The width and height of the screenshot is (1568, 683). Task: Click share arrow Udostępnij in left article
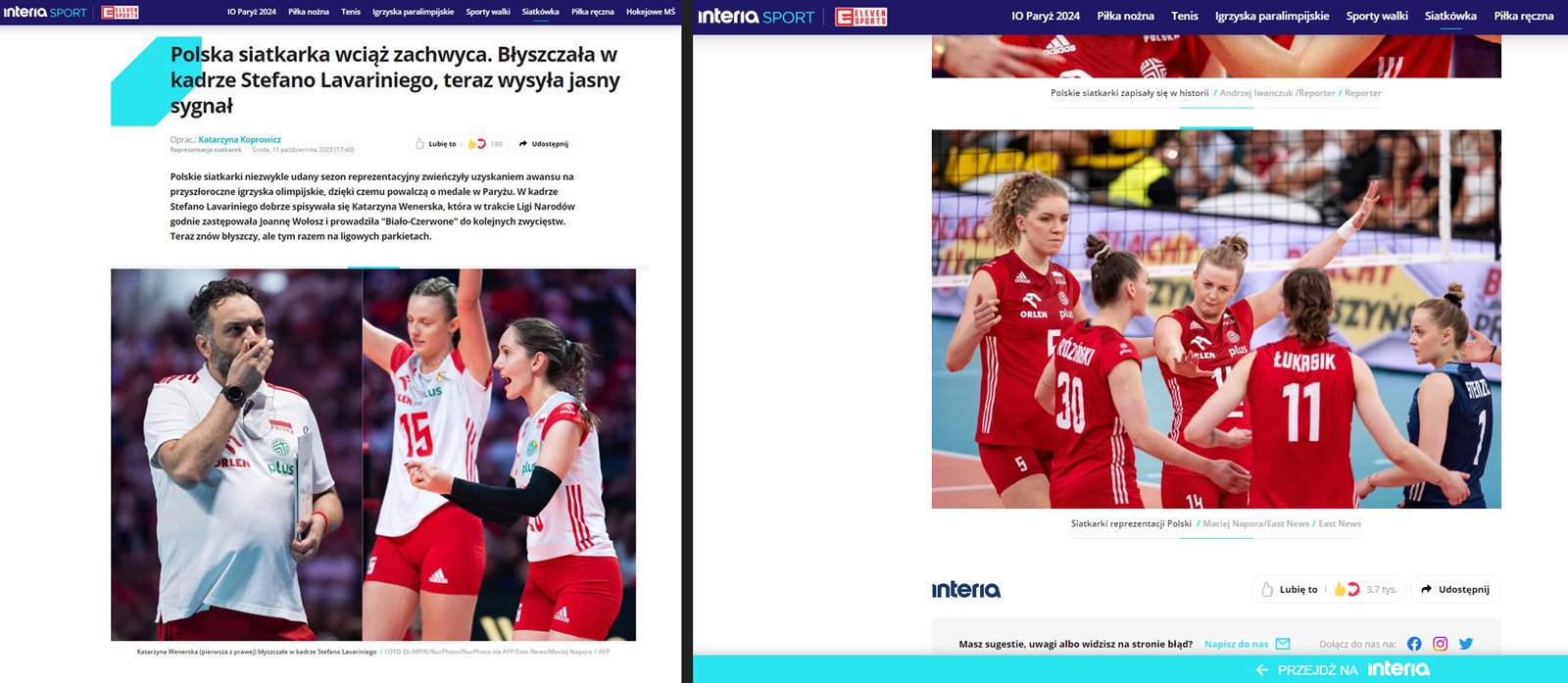(x=523, y=144)
